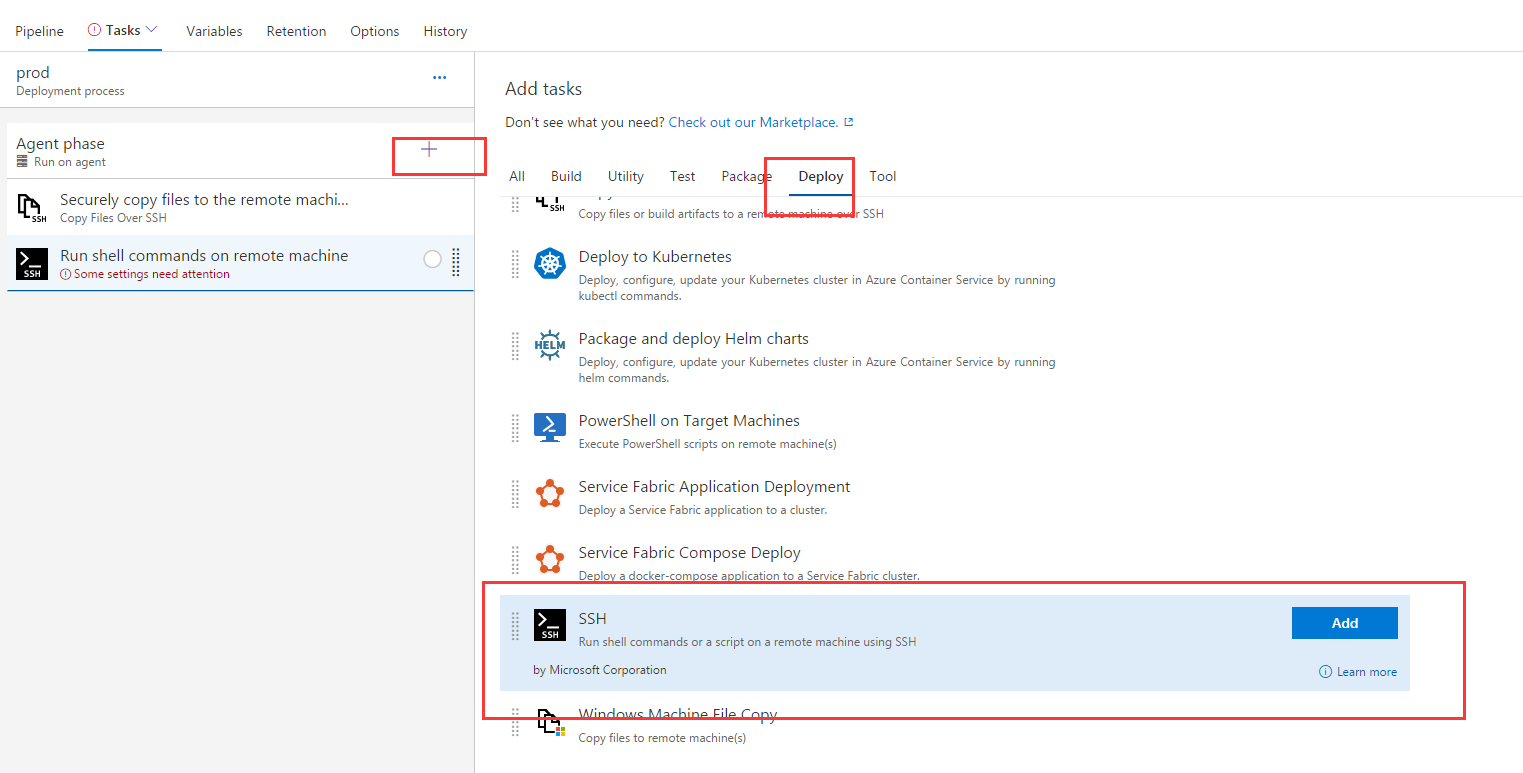Screen dimensions: 1523x773
Task: Open the Pipeline tab
Action: coord(39,31)
